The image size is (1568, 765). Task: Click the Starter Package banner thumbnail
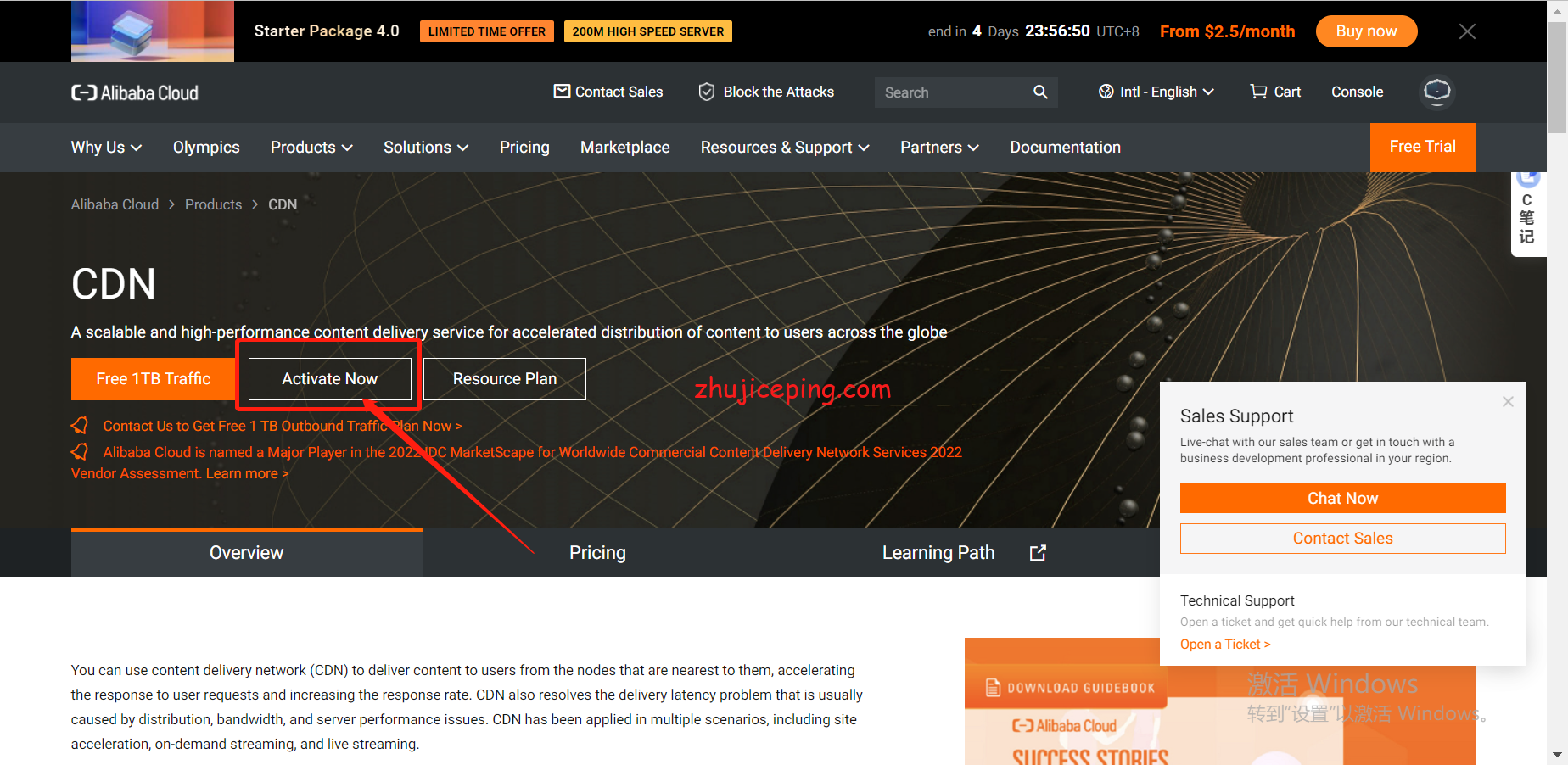point(153,31)
